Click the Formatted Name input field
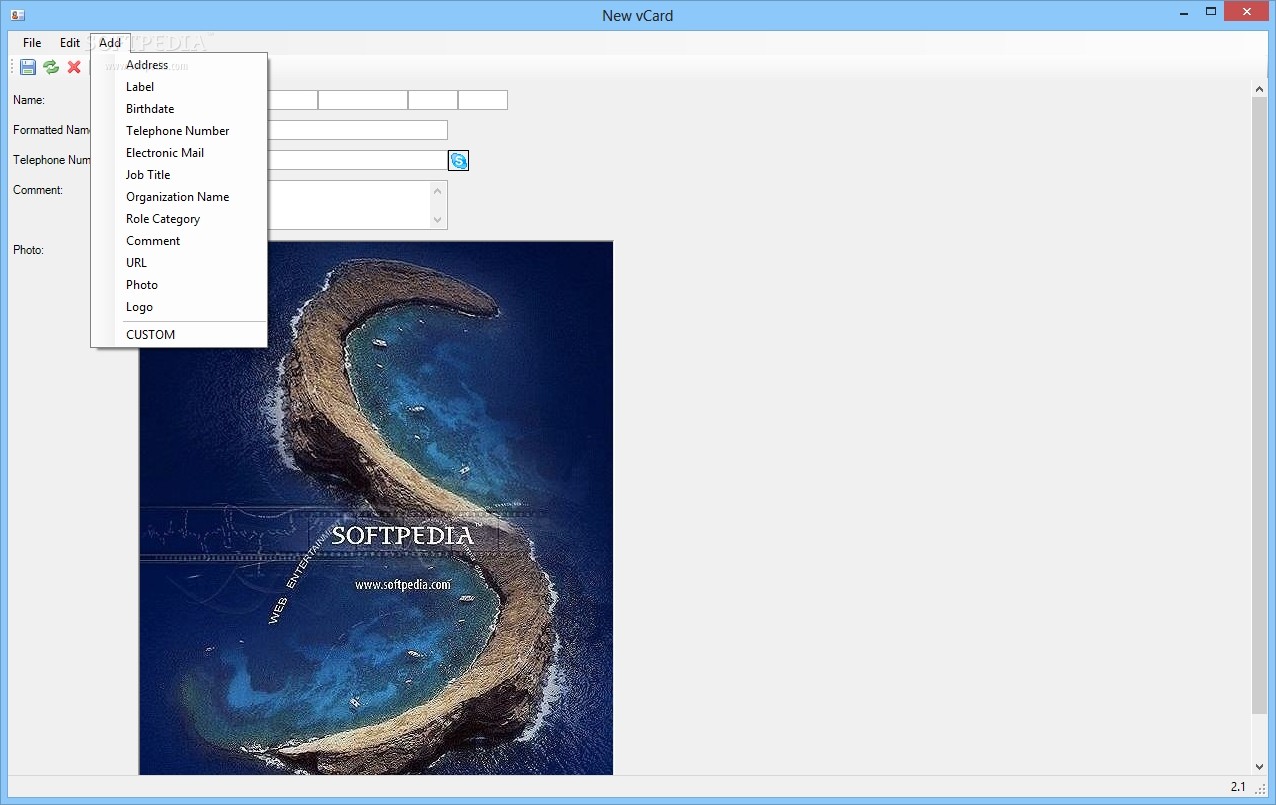 pos(357,130)
